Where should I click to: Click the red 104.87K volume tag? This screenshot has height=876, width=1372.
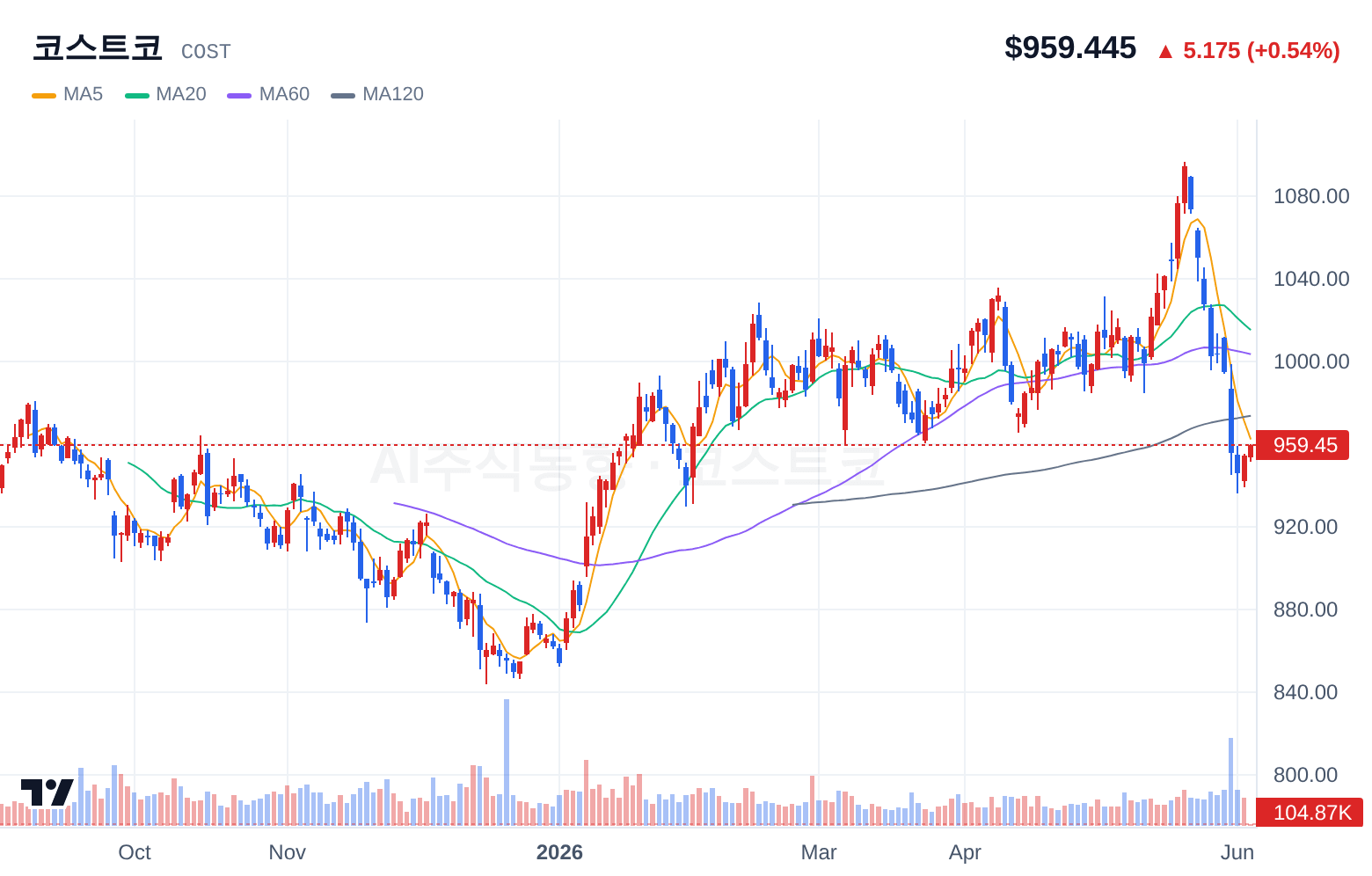pos(1310,813)
